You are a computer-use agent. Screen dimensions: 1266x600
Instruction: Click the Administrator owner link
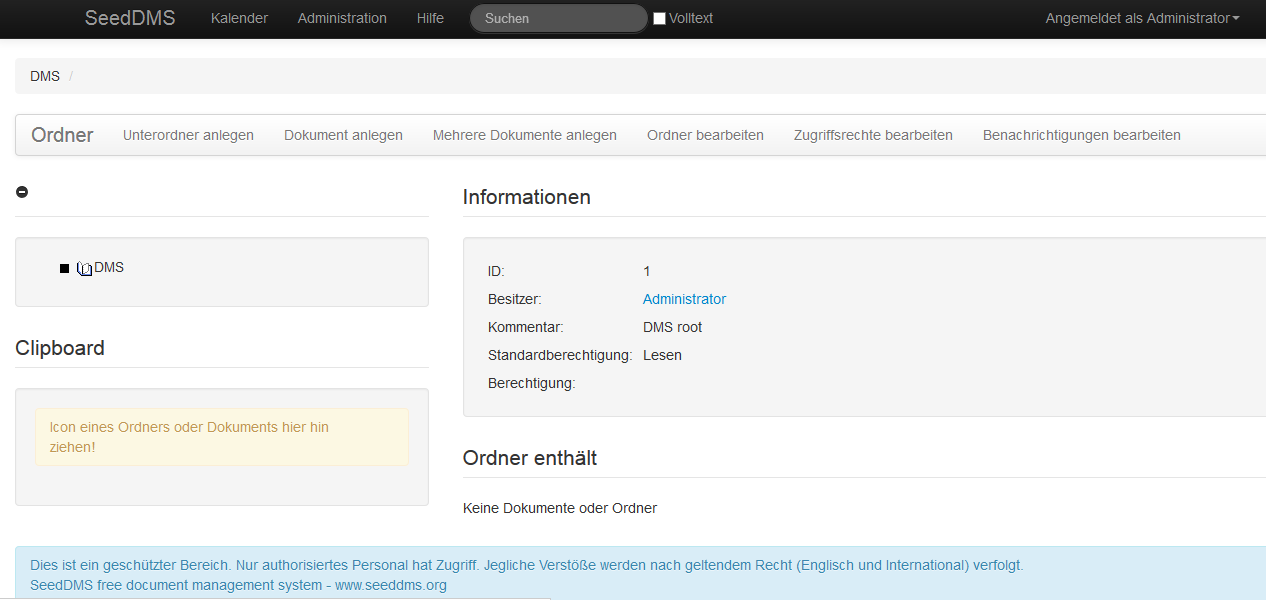(684, 299)
